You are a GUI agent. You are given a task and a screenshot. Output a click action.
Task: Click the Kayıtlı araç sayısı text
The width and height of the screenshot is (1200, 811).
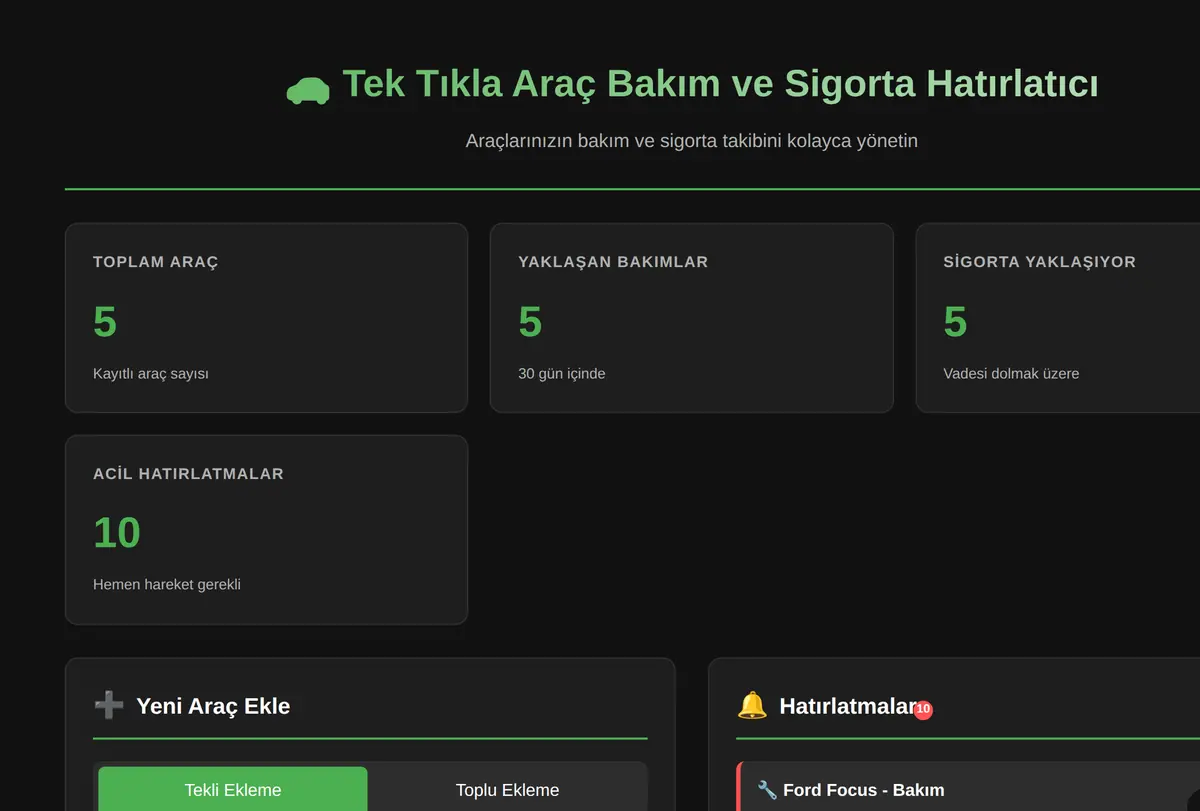coord(151,374)
